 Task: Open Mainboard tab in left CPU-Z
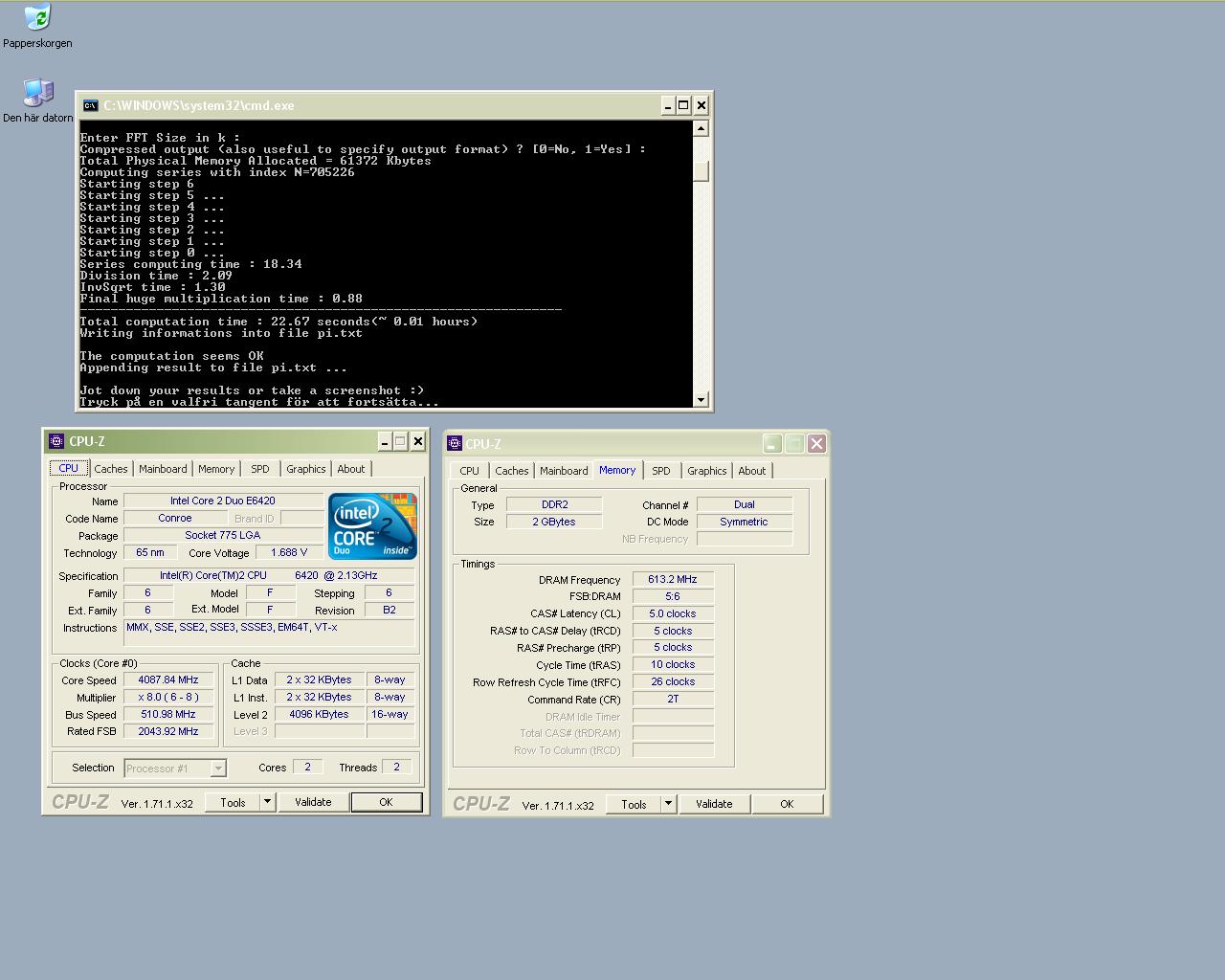163,469
